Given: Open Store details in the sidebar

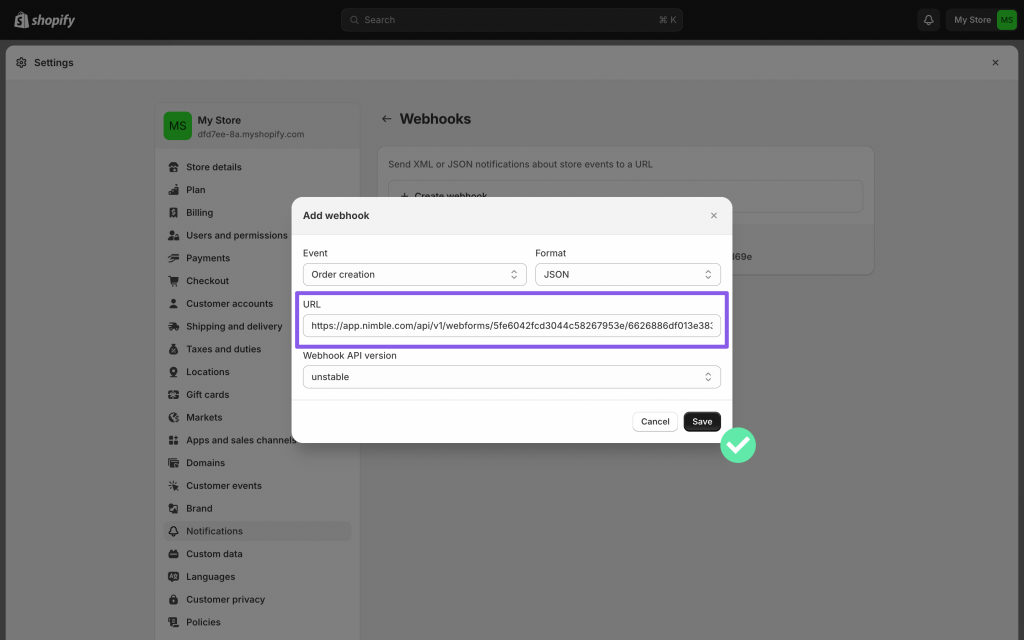Looking at the screenshot, I should click(x=213, y=167).
